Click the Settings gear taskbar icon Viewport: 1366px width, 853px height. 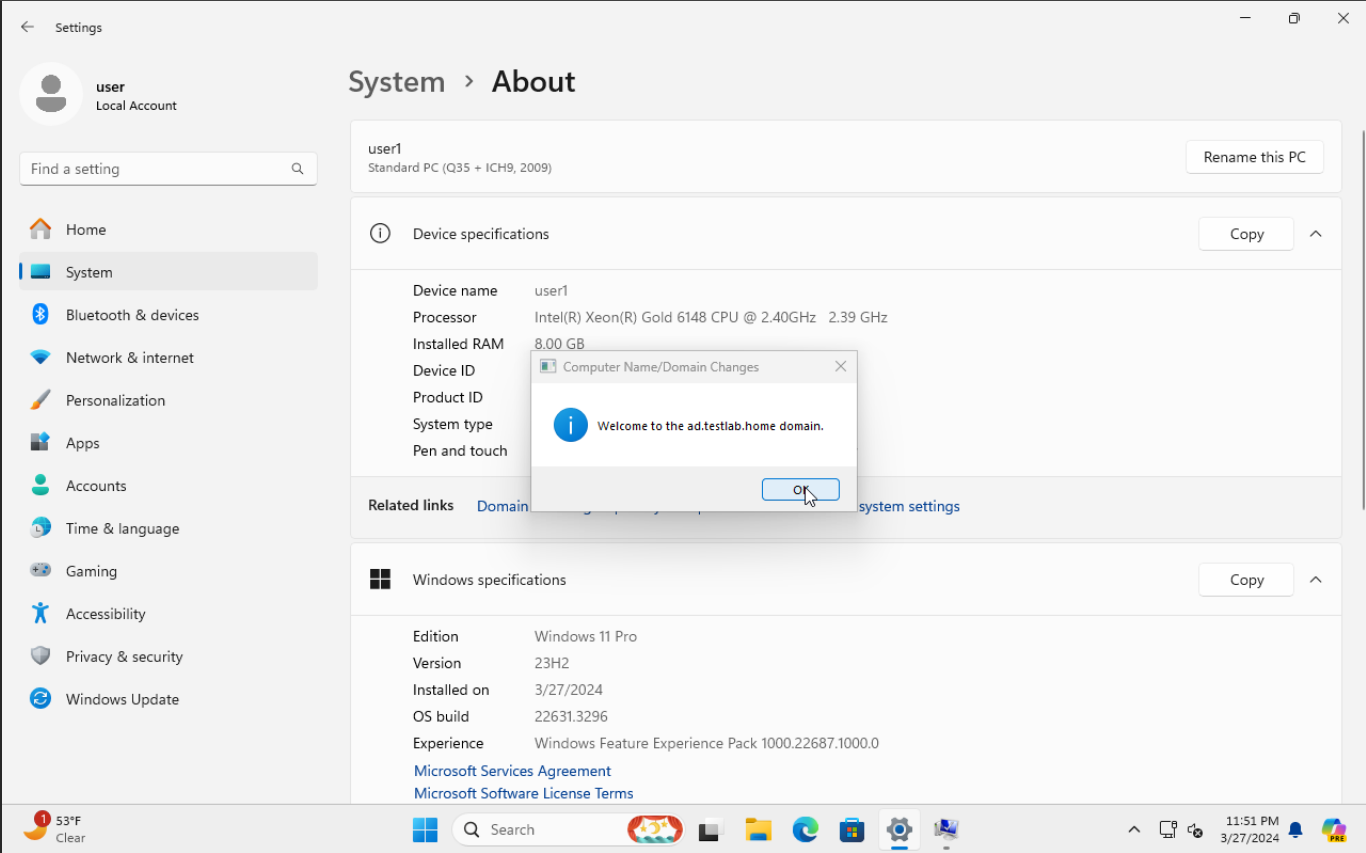[899, 829]
